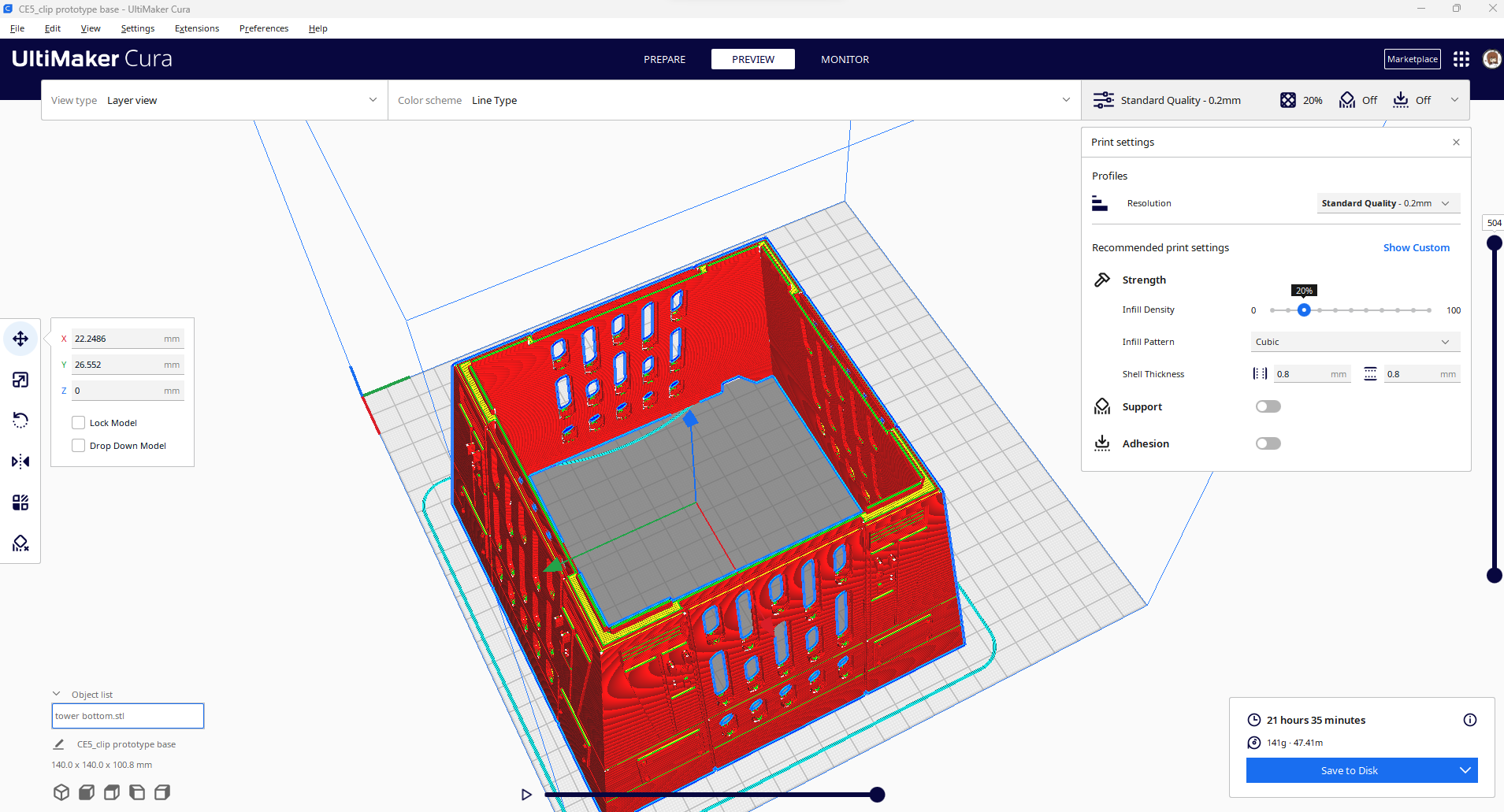Select the Rotate tool

coord(20,420)
